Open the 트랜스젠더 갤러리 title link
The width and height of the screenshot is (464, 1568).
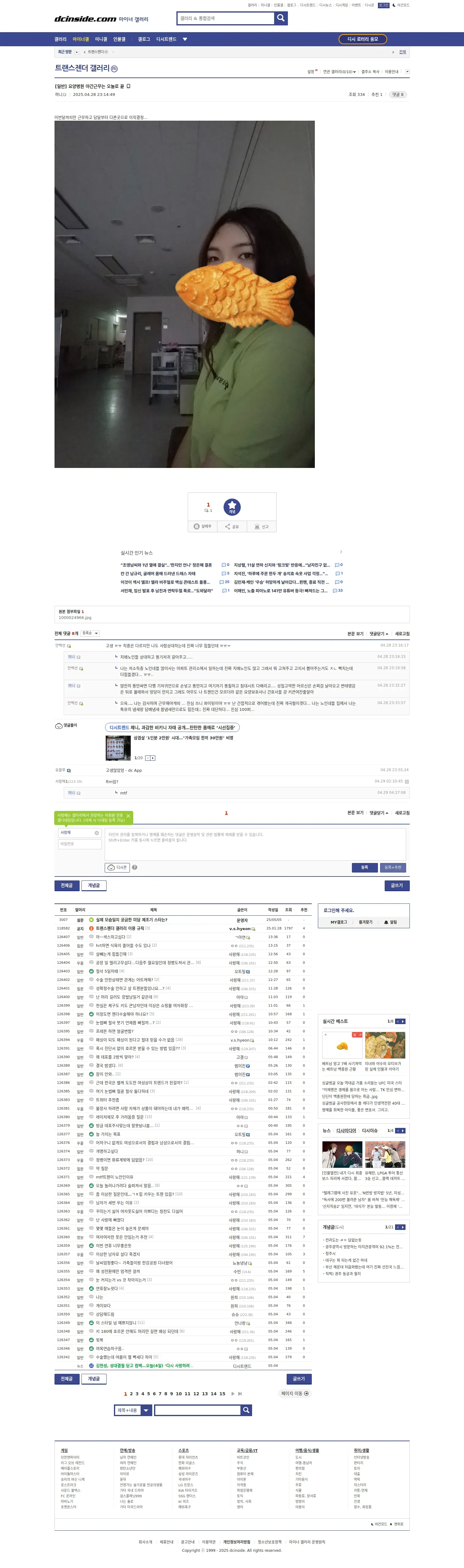(x=82, y=68)
